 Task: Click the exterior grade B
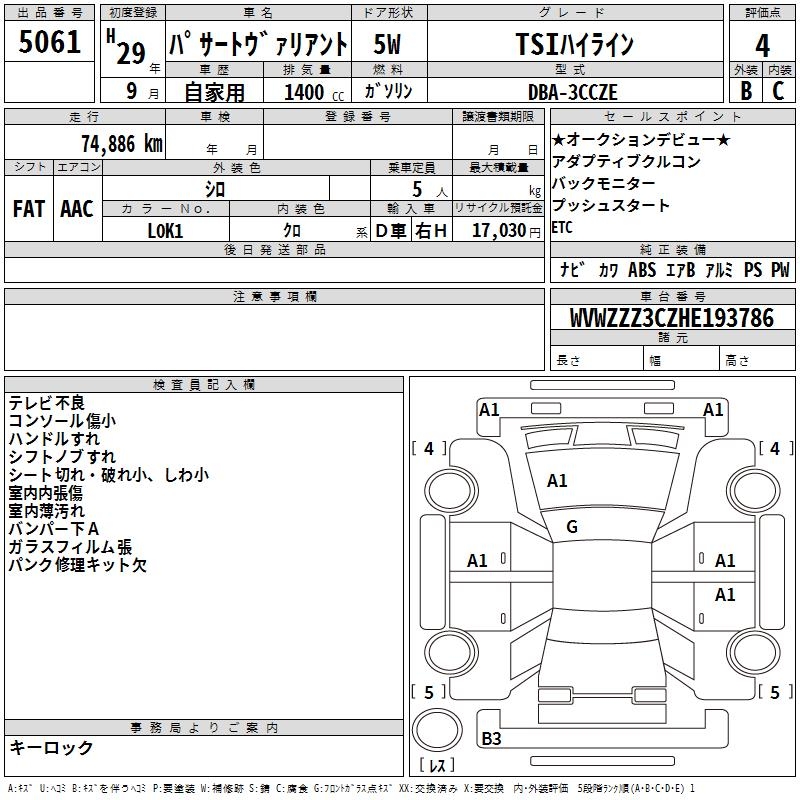coord(746,91)
